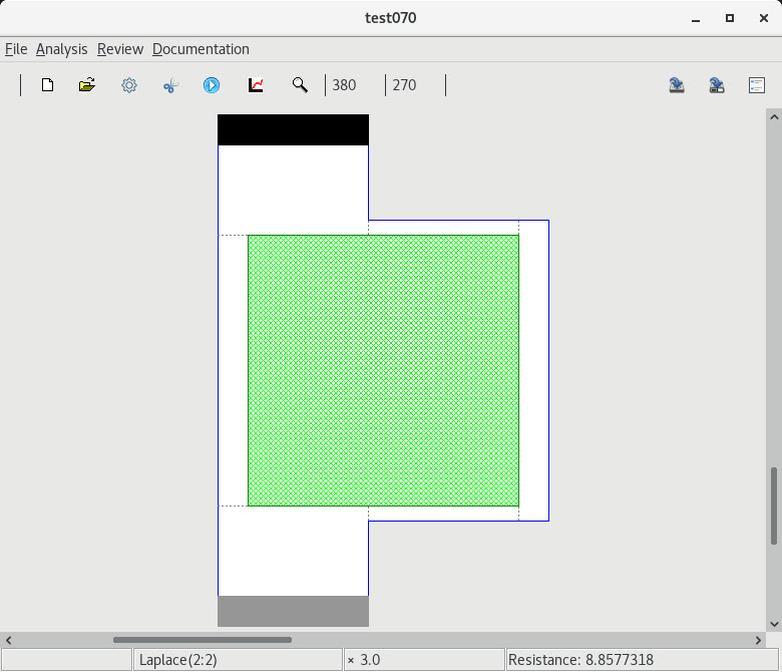Click the width field showing 380

click(354, 85)
